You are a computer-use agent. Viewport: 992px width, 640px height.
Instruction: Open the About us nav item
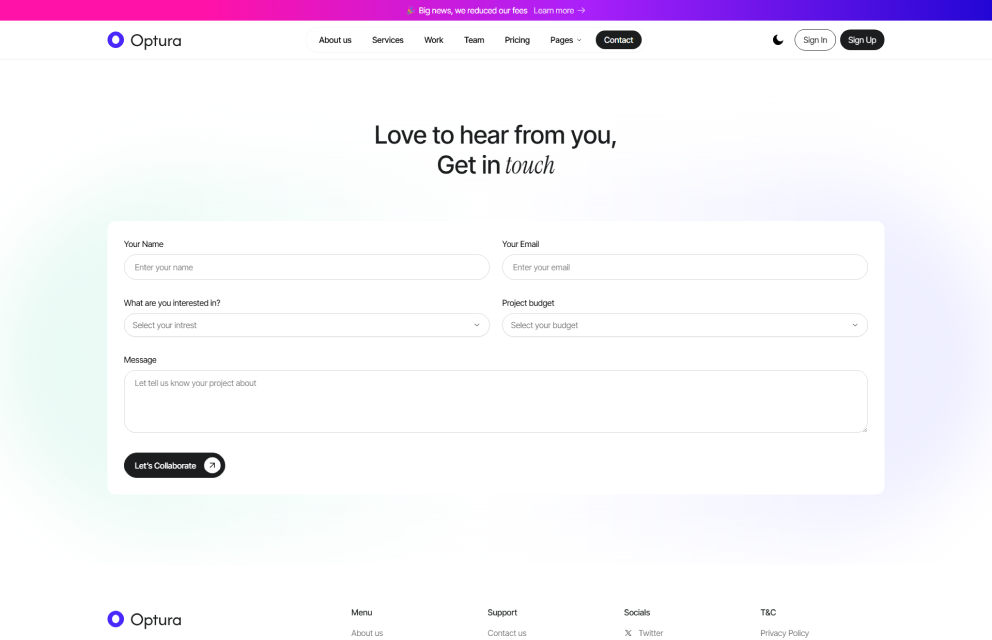(335, 40)
